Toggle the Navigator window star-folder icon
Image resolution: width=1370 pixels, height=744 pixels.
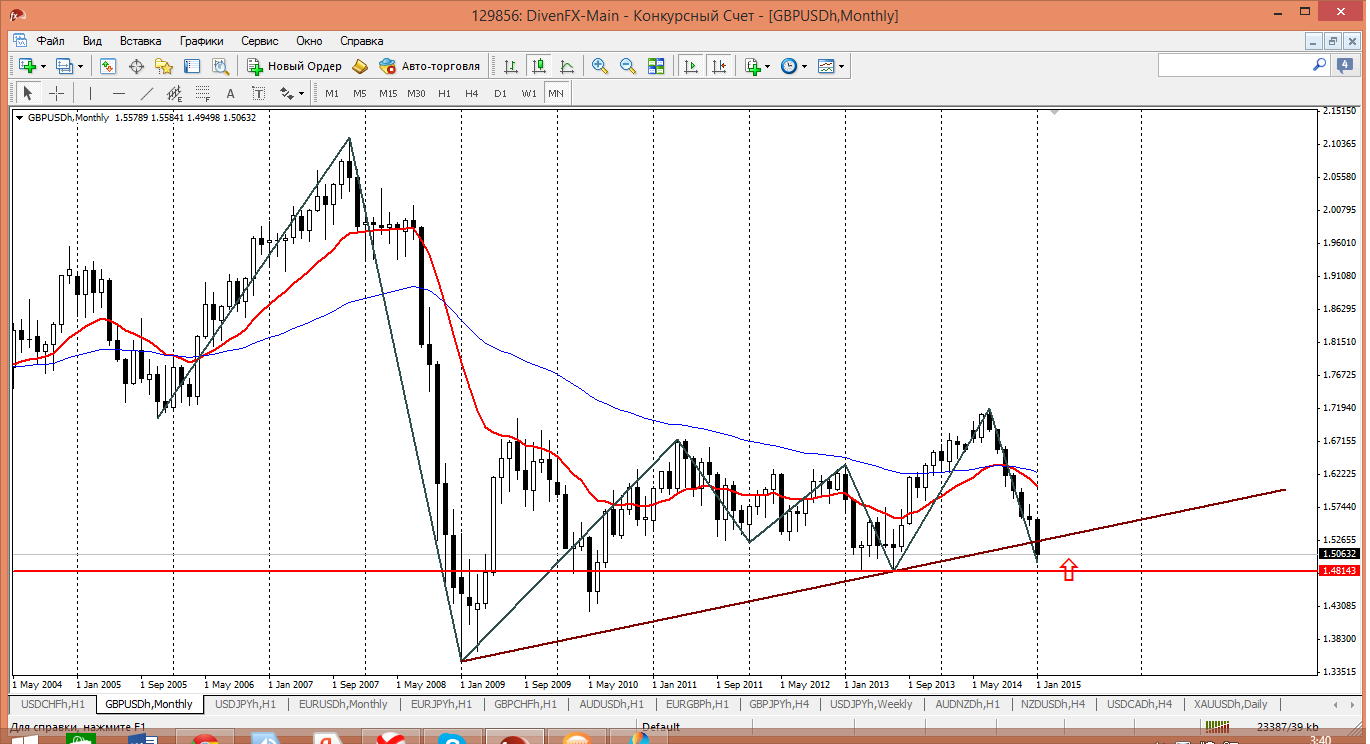[x=164, y=66]
